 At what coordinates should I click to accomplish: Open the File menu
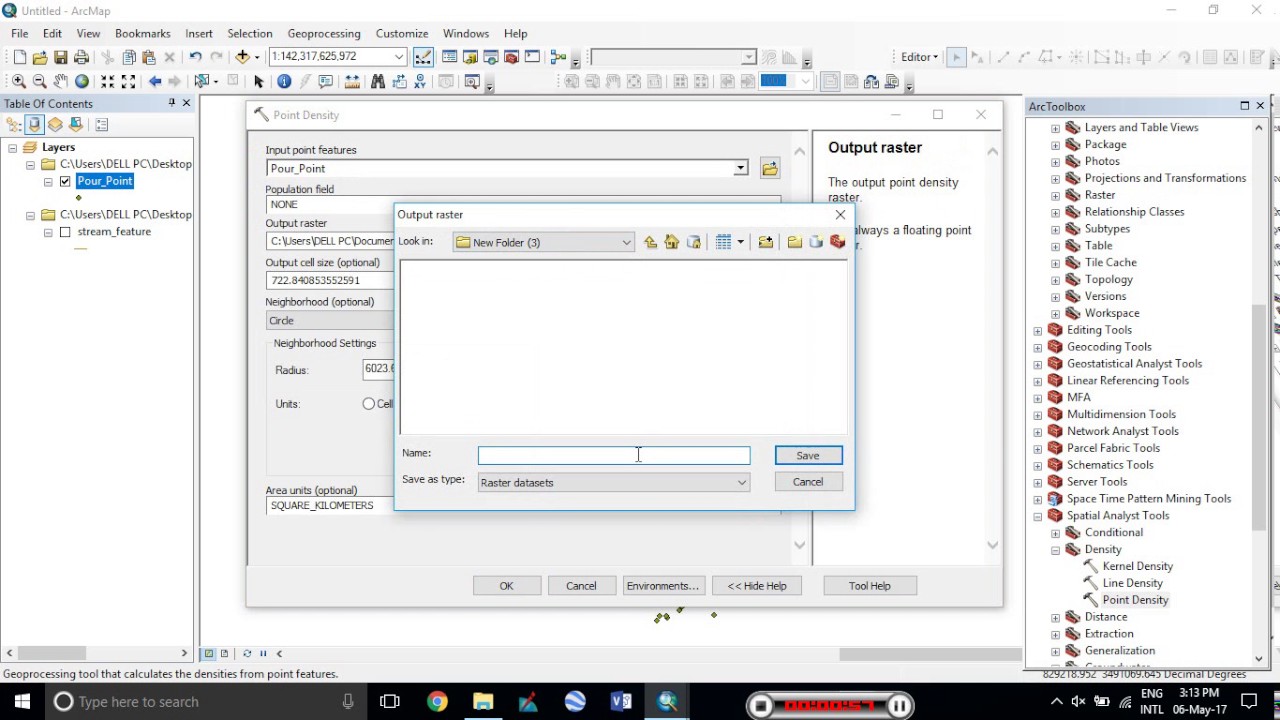(x=20, y=33)
